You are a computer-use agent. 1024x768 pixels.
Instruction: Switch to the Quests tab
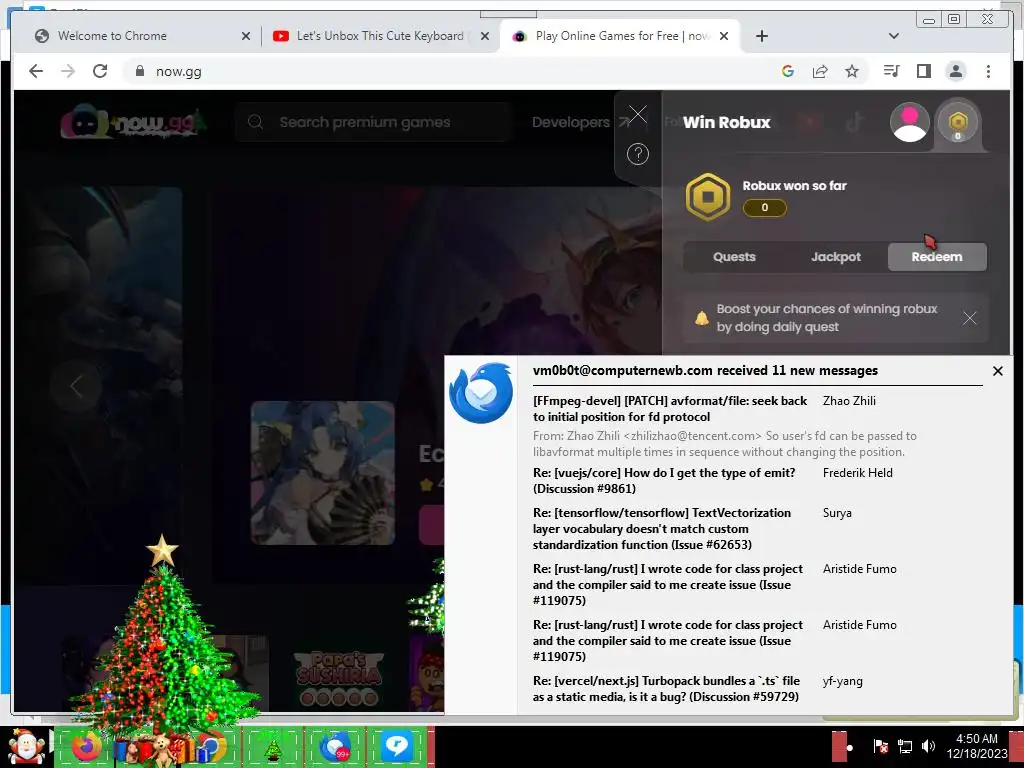tap(734, 257)
